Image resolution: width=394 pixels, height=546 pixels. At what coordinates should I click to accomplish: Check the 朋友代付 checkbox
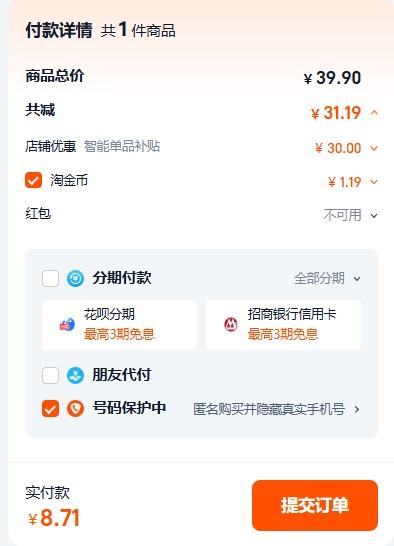(50, 375)
